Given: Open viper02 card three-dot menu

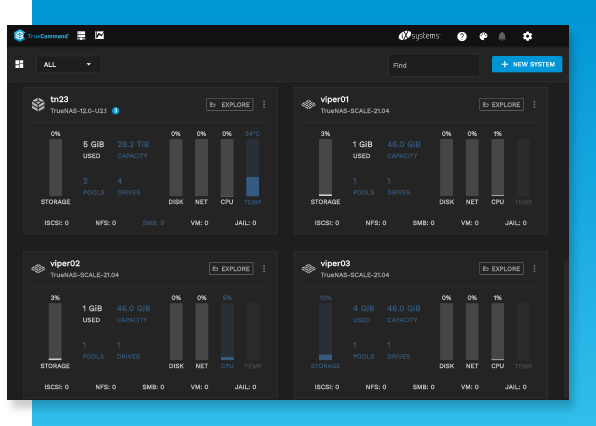Looking at the screenshot, I should [x=264, y=269].
